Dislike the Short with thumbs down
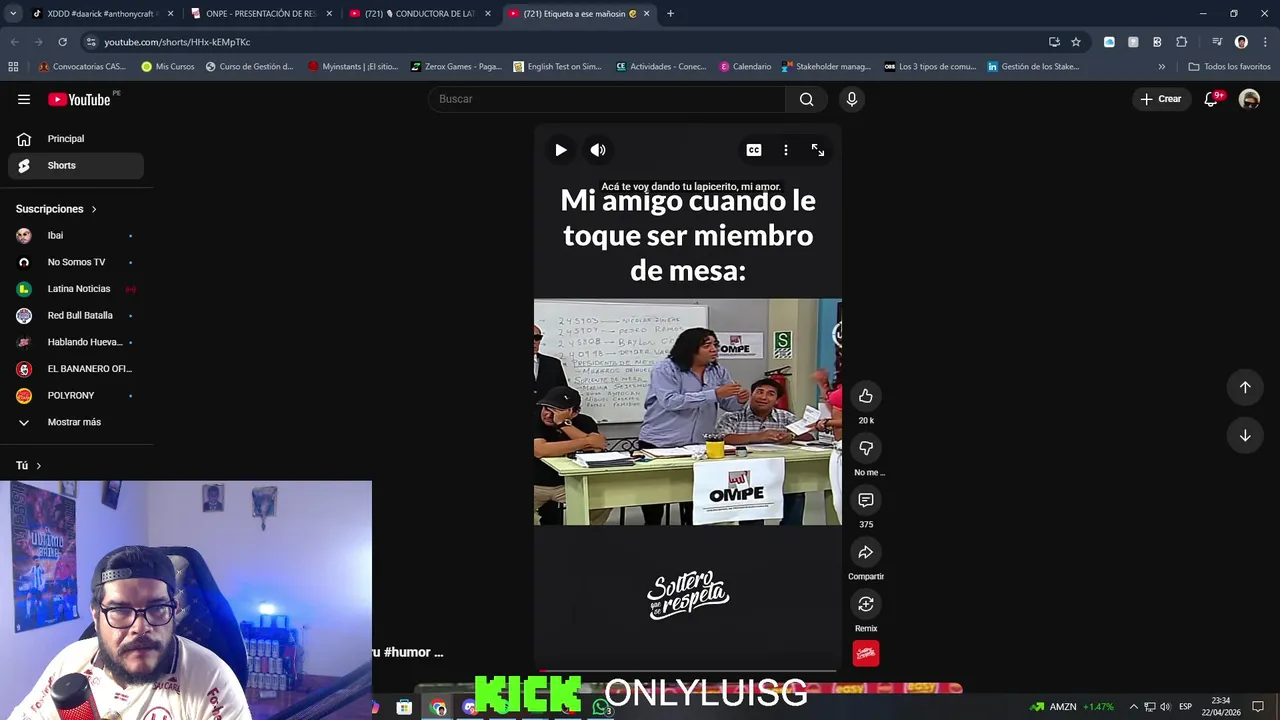 coord(866,448)
